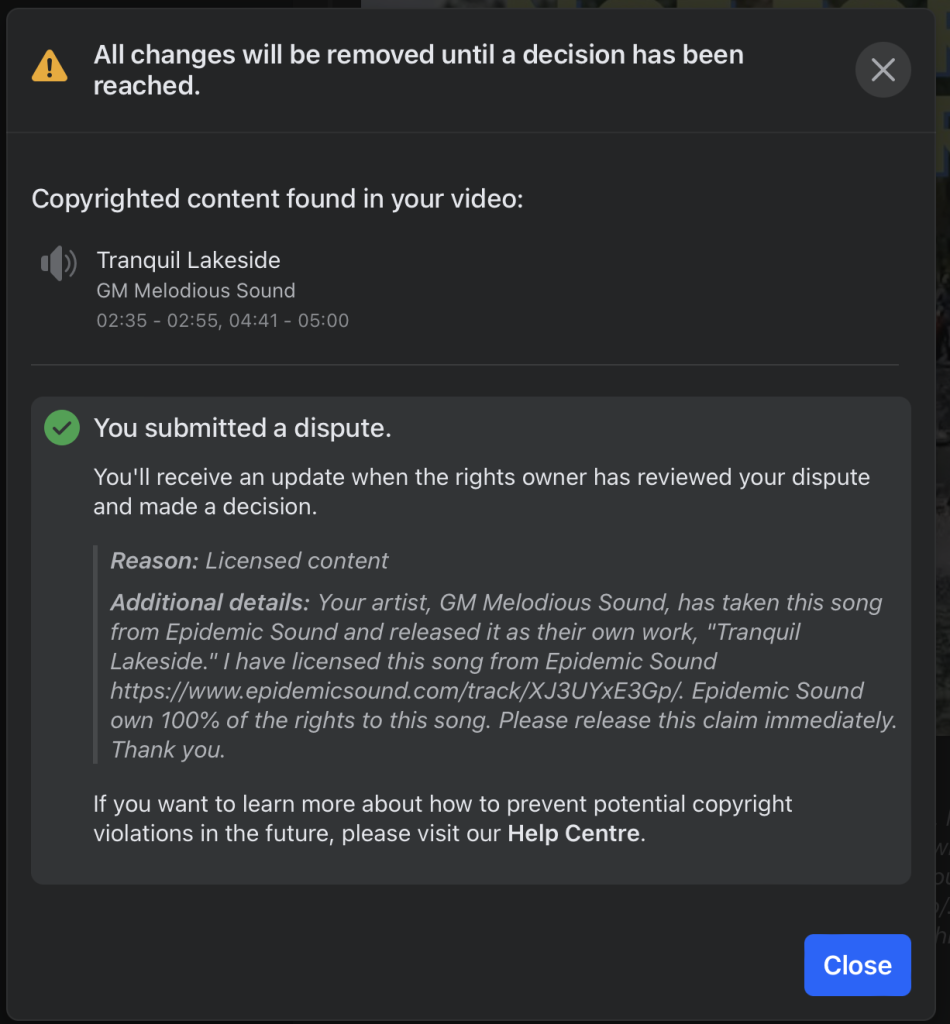Click the You submitted a dispute heading
The width and height of the screenshot is (950, 1024).
[x=242, y=428]
